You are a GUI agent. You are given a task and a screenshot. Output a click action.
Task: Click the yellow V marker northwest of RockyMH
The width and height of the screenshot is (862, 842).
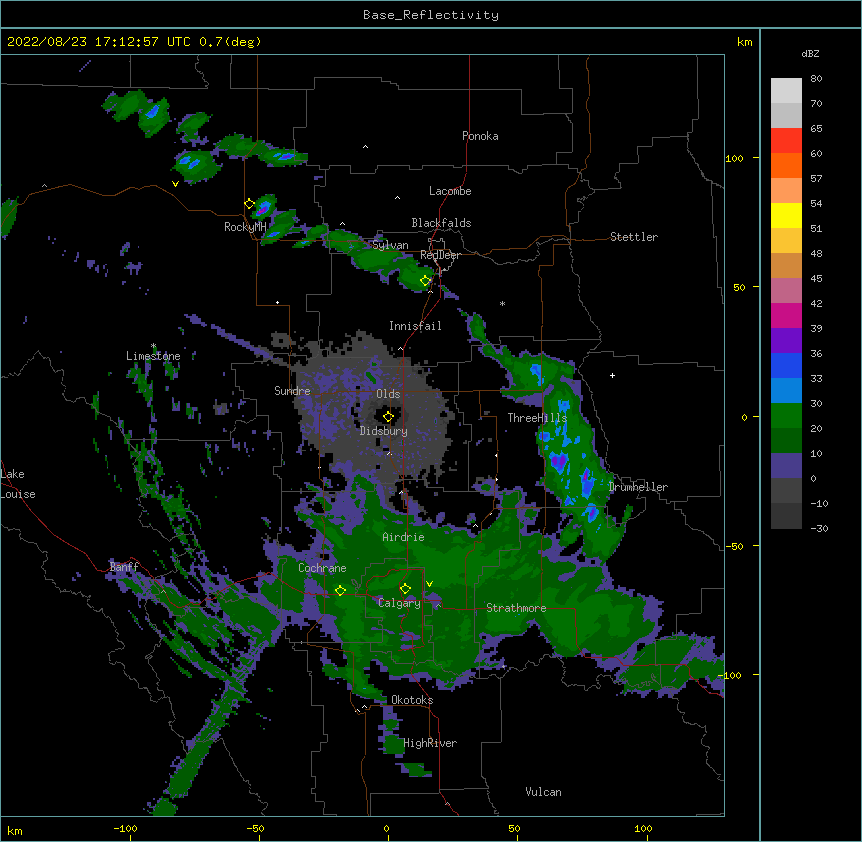pyautogui.click(x=175, y=184)
